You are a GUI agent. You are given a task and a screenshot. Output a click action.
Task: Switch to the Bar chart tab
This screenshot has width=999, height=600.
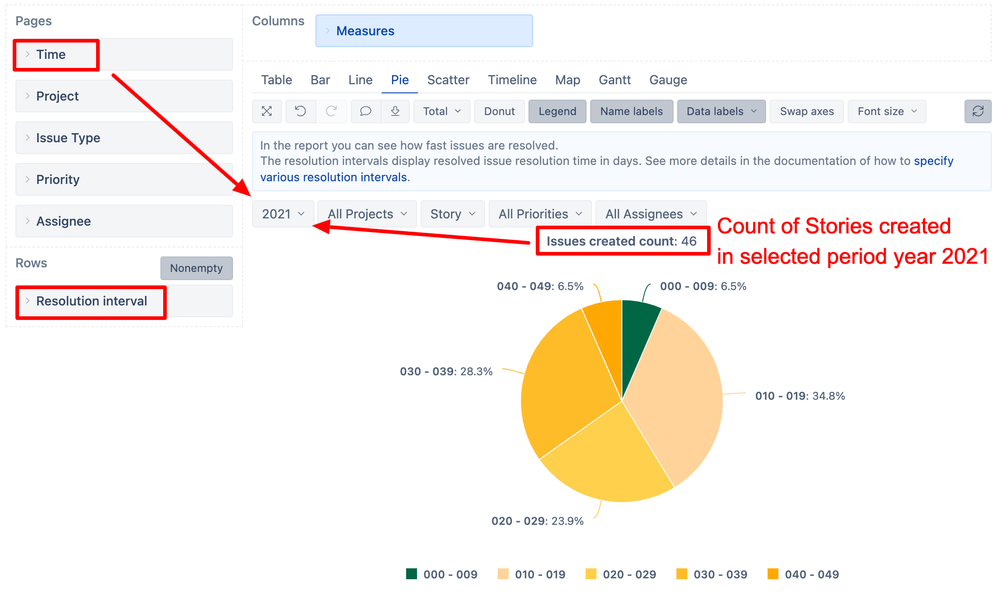click(x=320, y=80)
